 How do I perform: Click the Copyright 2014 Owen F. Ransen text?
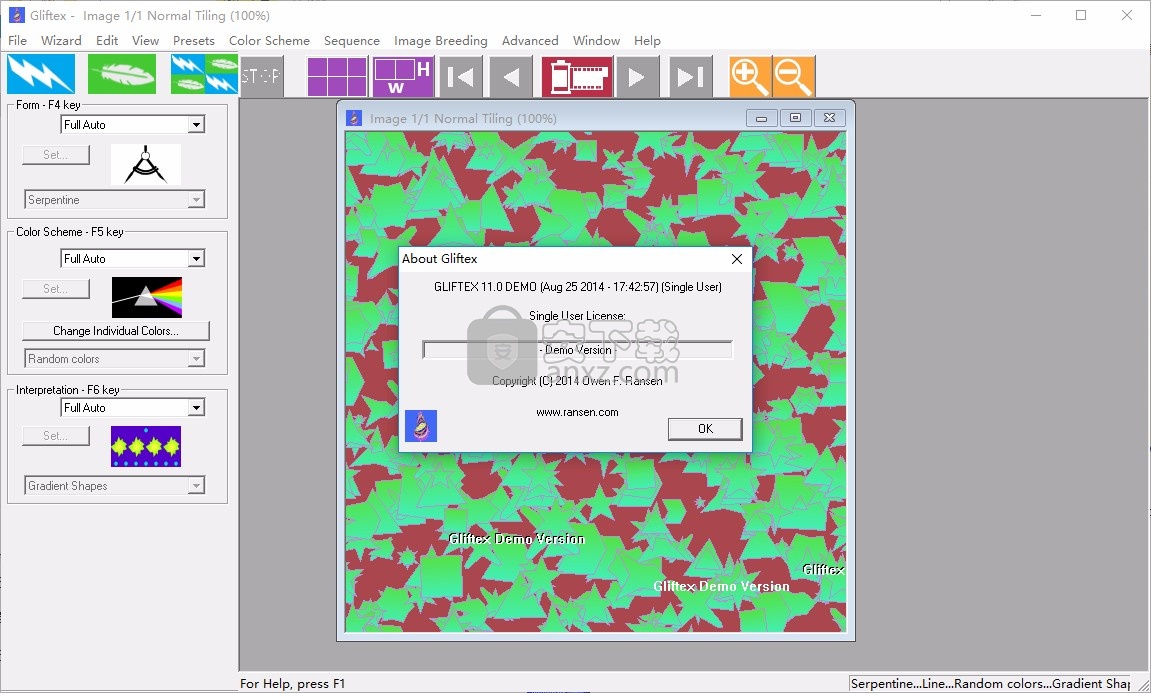[577, 381]
